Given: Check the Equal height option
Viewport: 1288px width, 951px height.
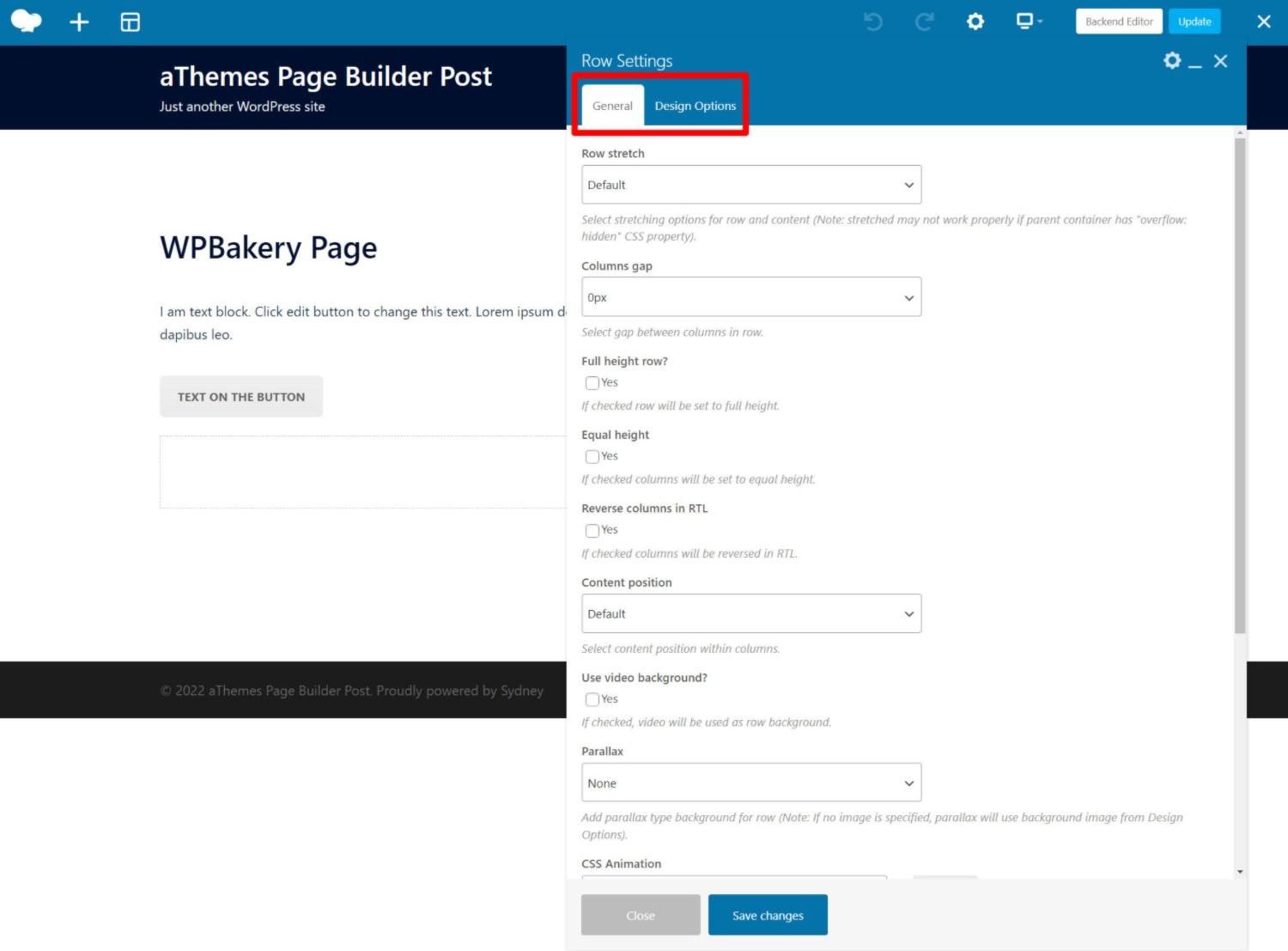Looking at the screenshot, I should pyautogui.click(x=592, y=457).
